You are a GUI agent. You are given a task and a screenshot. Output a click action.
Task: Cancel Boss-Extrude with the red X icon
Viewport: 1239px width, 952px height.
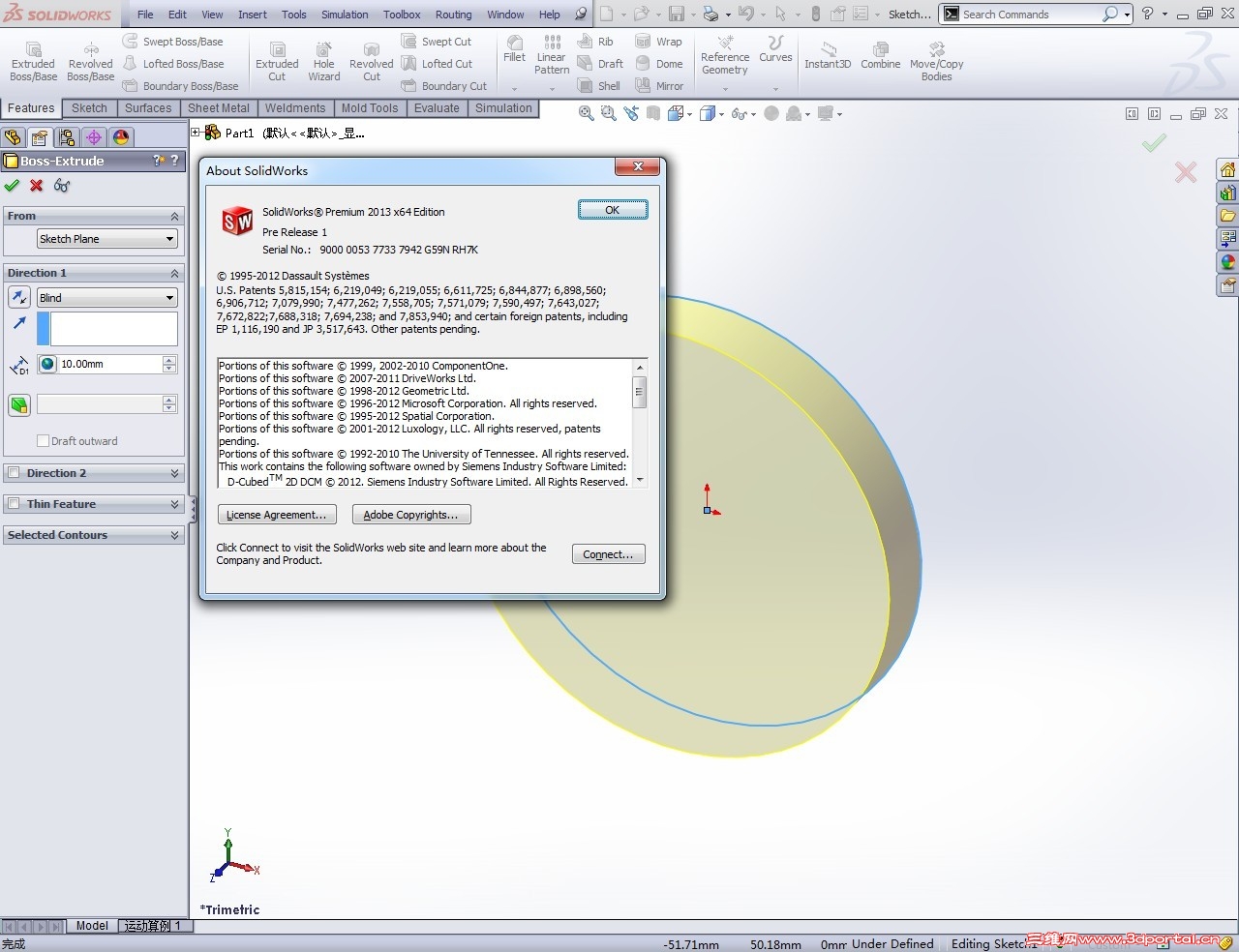pos(37,186)
